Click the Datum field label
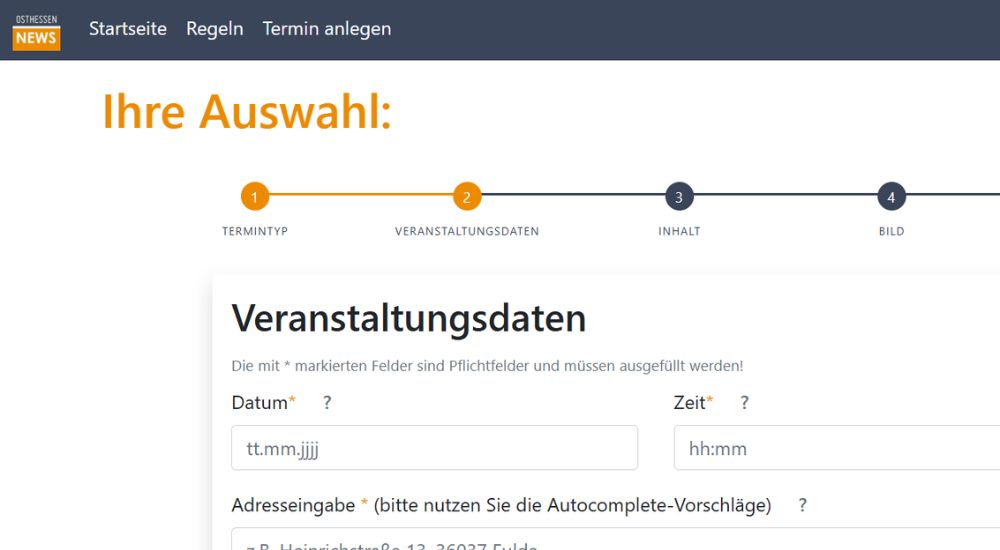1000x550 pixels. tap(260, 403)
